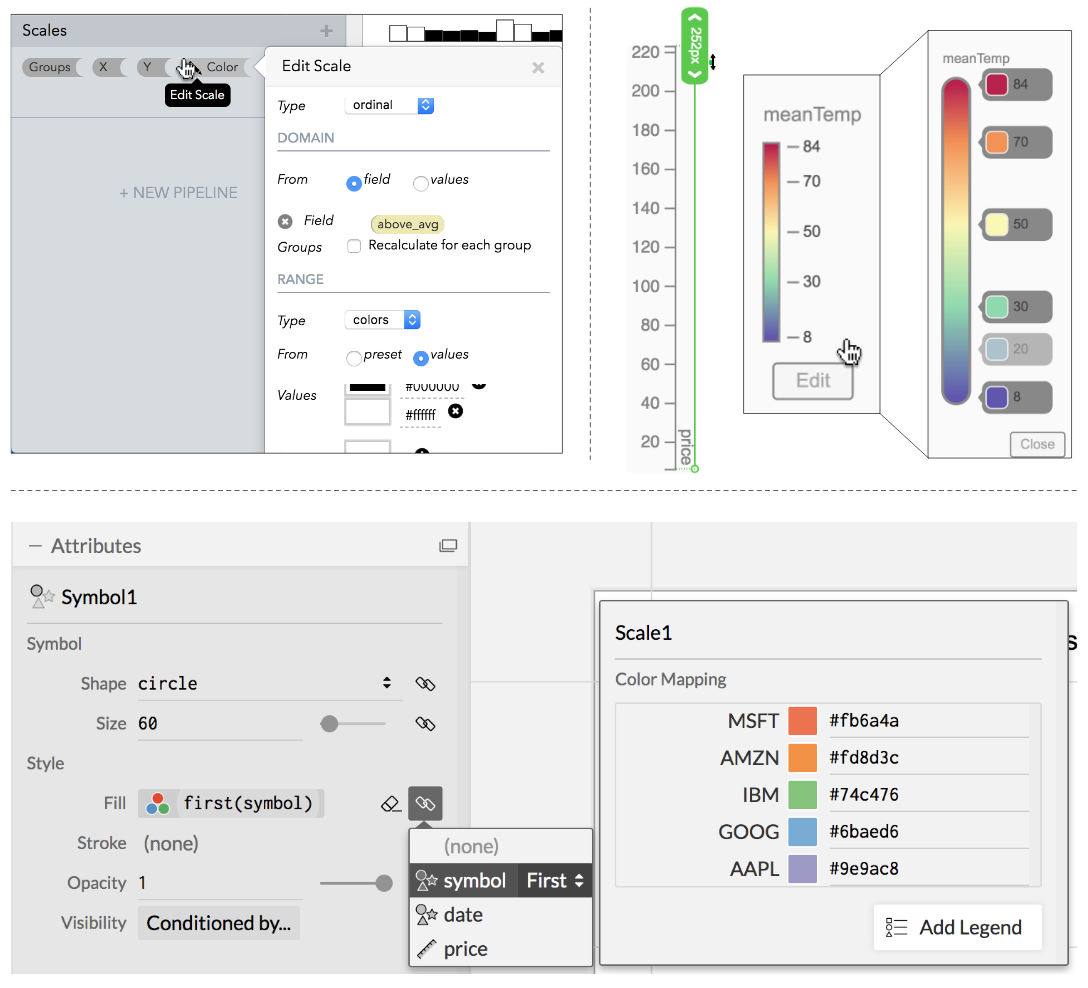This screenshot has height=988, width=1088.
Task: Choose range From preset radio
Action: [x=354, y=358]
